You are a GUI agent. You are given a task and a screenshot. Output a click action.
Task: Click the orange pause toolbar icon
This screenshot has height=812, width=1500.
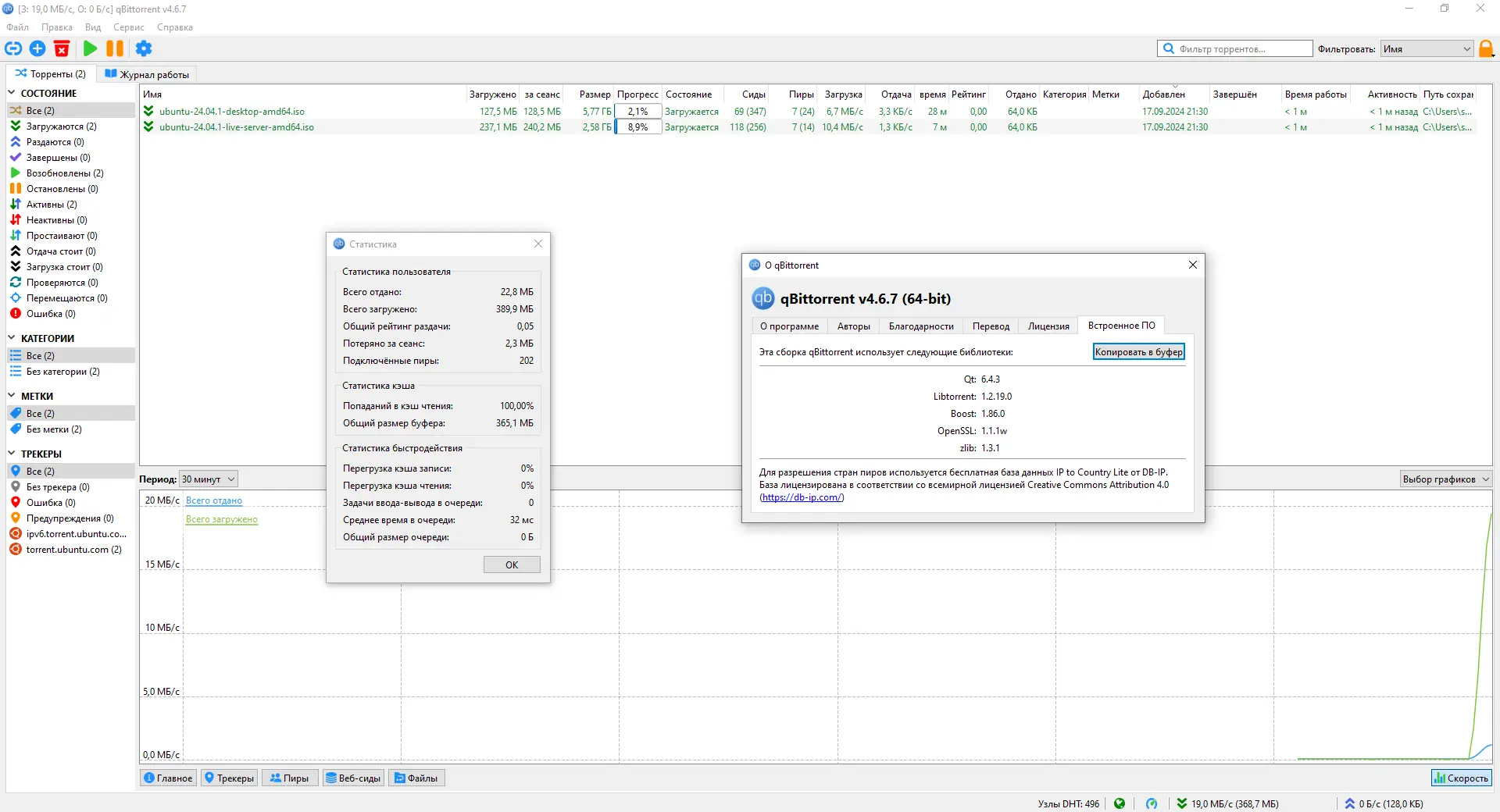pos(115,48)
